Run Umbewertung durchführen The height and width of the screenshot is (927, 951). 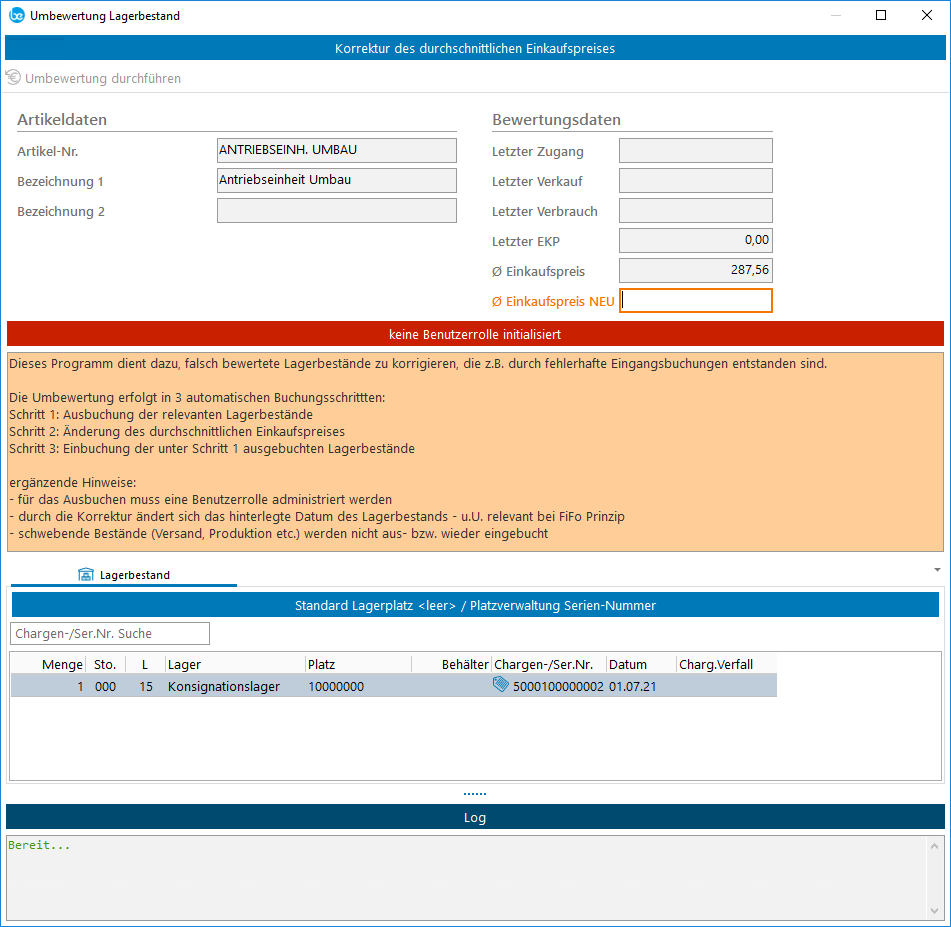tap(93, 78)
